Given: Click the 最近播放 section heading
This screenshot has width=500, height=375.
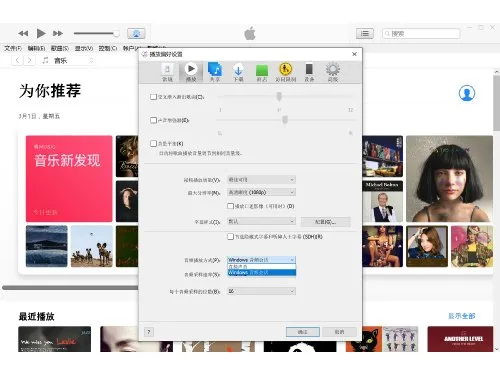Looking at the screenshot, I should [36, 316].
